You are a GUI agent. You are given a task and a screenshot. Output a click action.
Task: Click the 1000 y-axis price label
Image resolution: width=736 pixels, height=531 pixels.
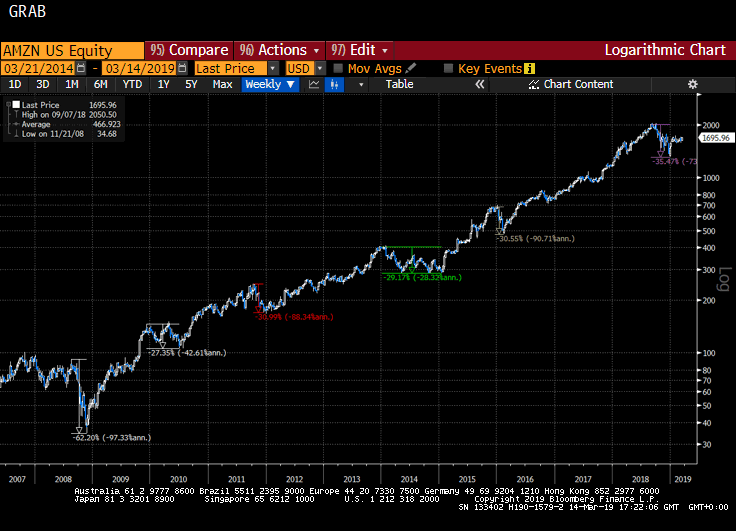pyautogui.click(x=711, y=178)
